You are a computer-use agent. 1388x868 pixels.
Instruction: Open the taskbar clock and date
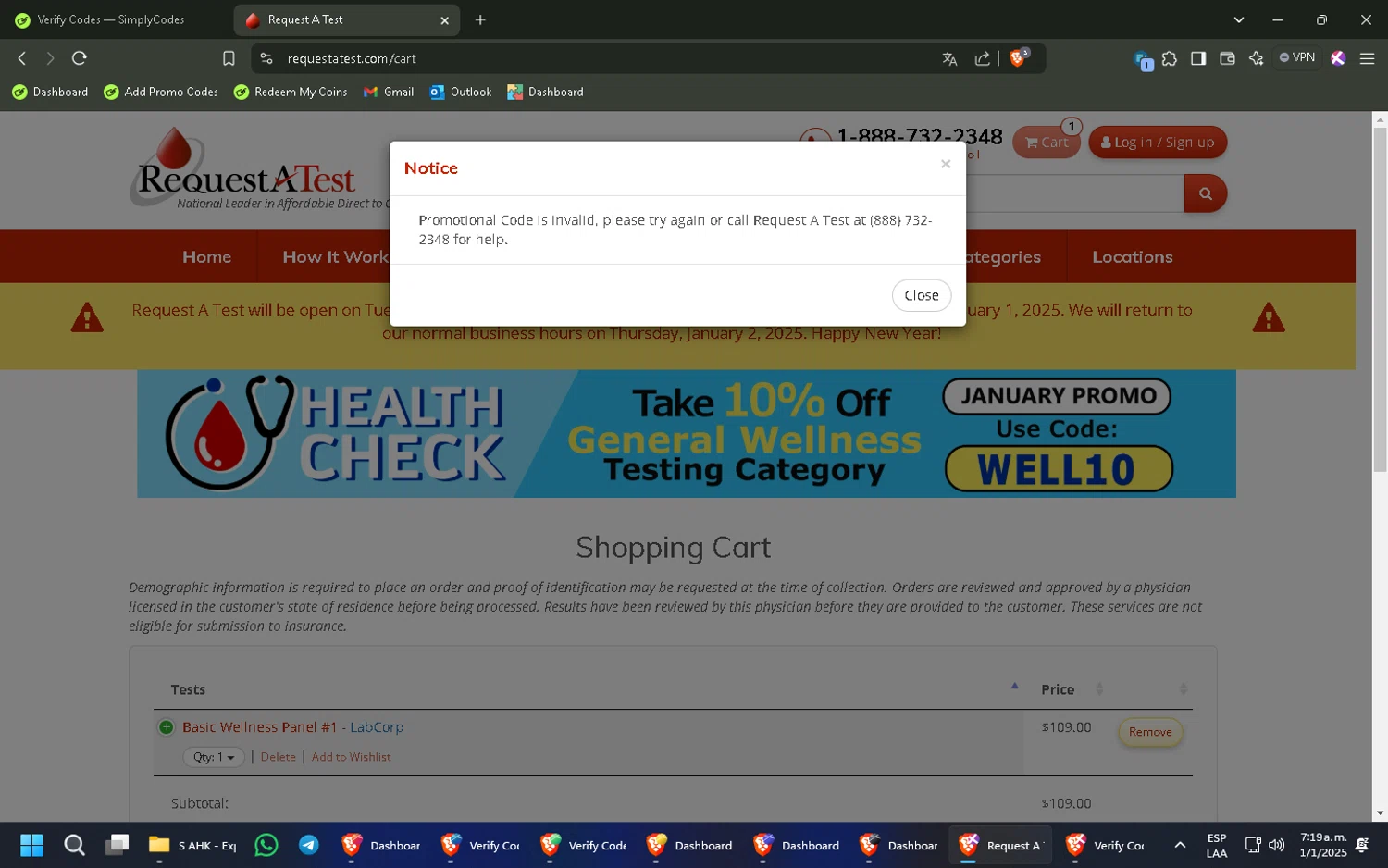pyautogui.click(x=1322, y=845)
